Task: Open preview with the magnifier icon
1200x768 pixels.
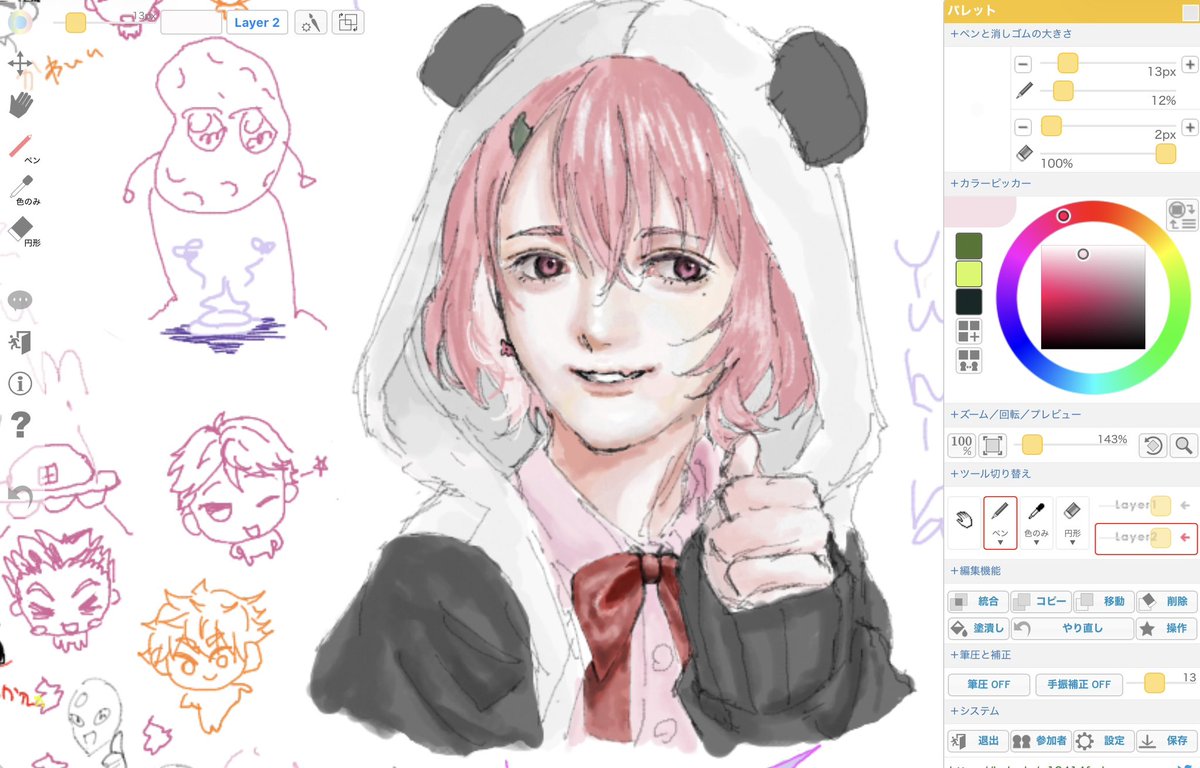Action: (1183, 446)
